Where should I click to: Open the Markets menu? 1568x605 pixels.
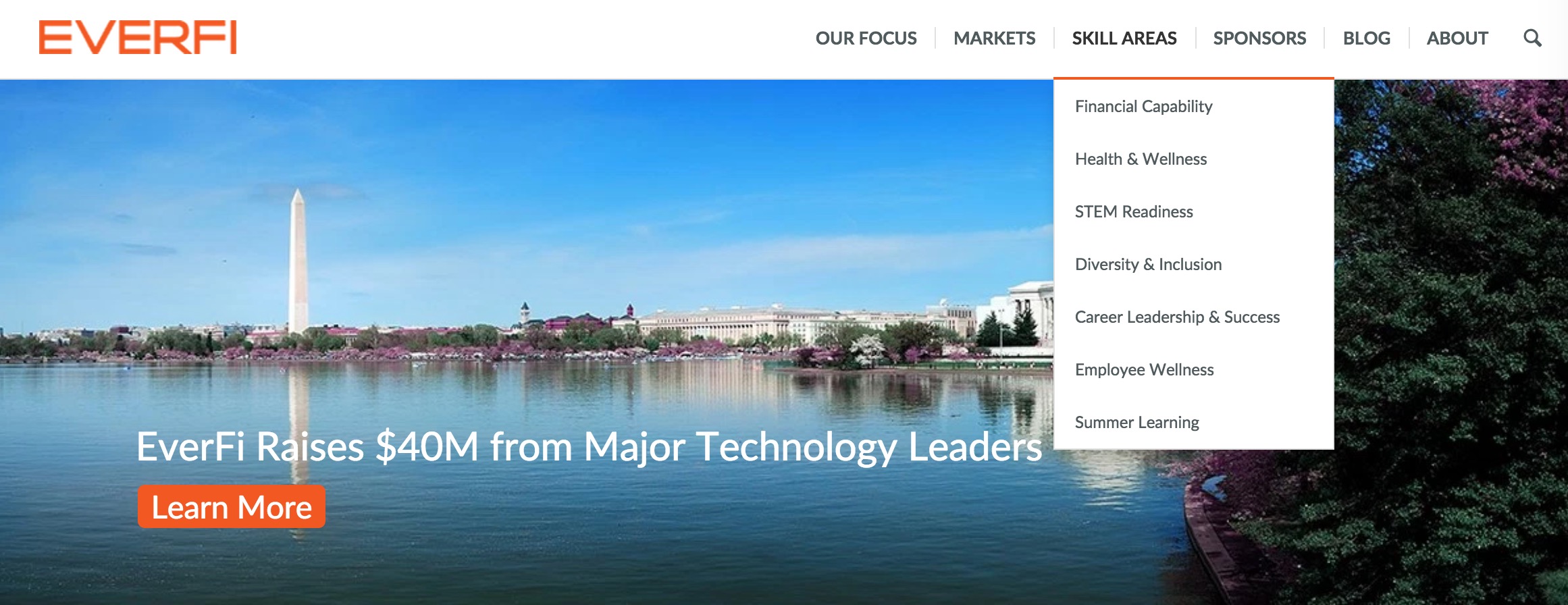[x=994, y=38]
